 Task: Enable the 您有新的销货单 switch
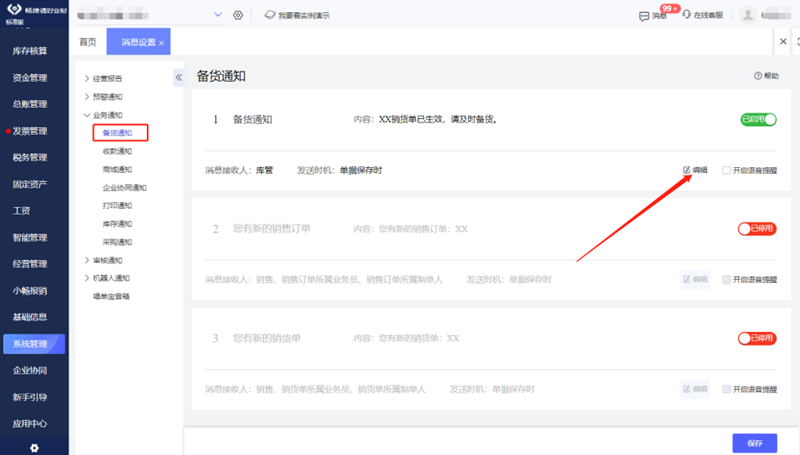coord(757,338)
